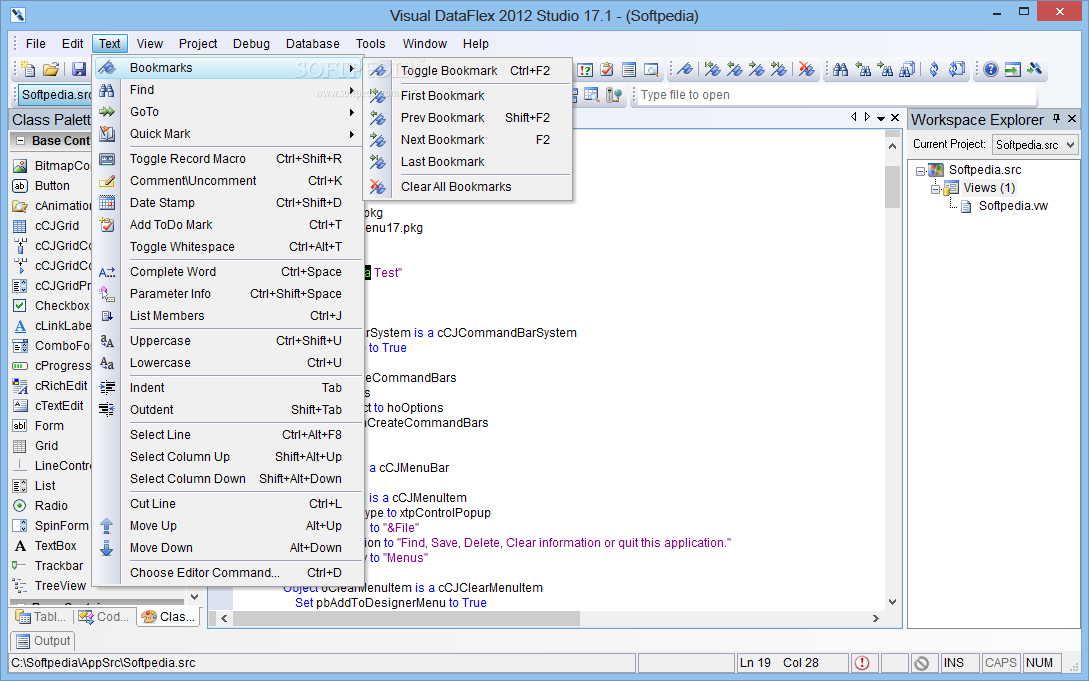
Task: Click the red error indicator in status bar
Action: click(x=862, y=663)
